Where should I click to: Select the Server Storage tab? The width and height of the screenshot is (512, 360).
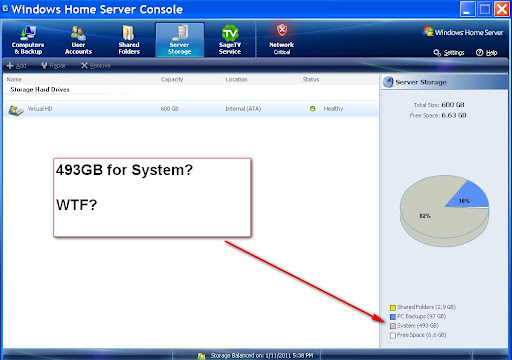pos(180,40)
